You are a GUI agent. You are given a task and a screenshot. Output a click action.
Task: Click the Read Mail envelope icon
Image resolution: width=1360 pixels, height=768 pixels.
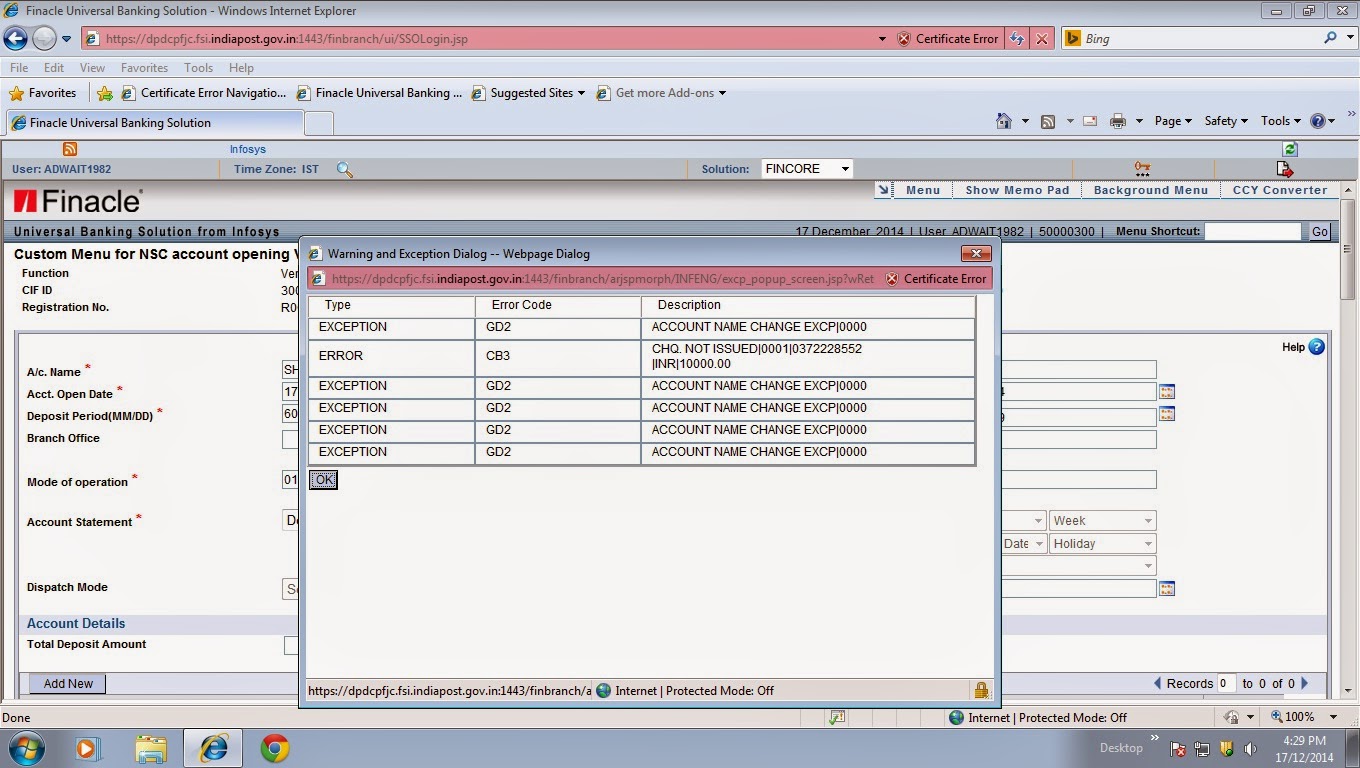tap(1090, 121)
